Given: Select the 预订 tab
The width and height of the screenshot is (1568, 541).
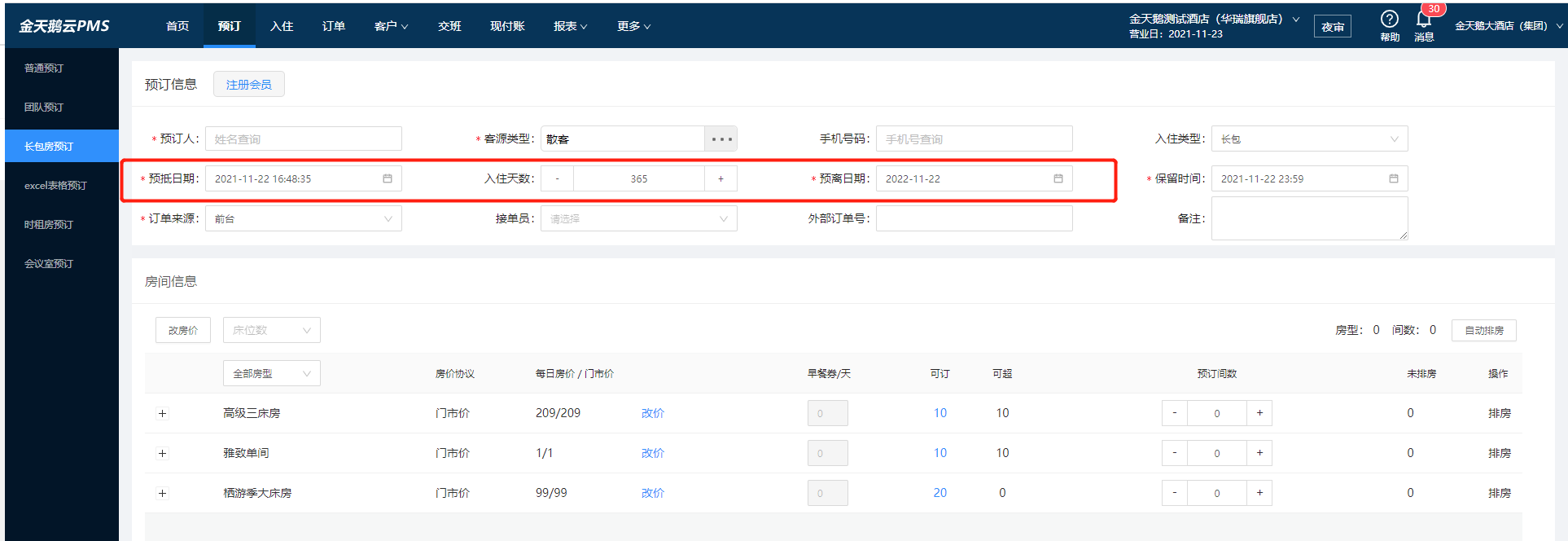Looking at the screenshot, I should point(230,26).
